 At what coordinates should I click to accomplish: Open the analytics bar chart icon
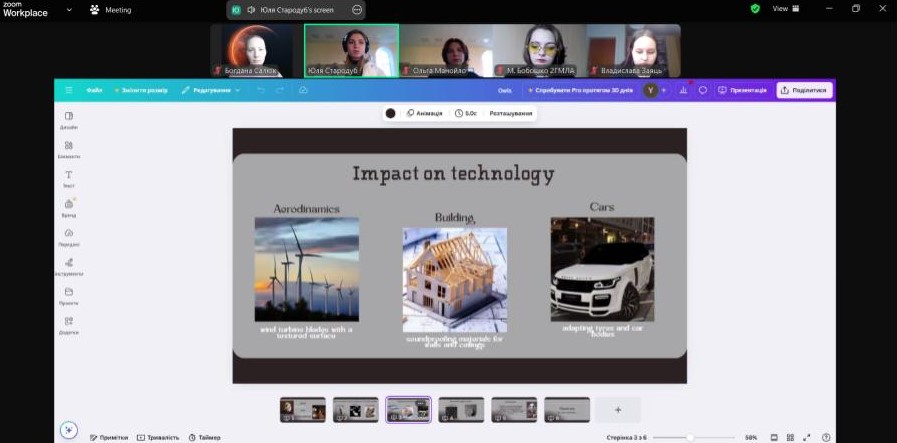(684, 90)
